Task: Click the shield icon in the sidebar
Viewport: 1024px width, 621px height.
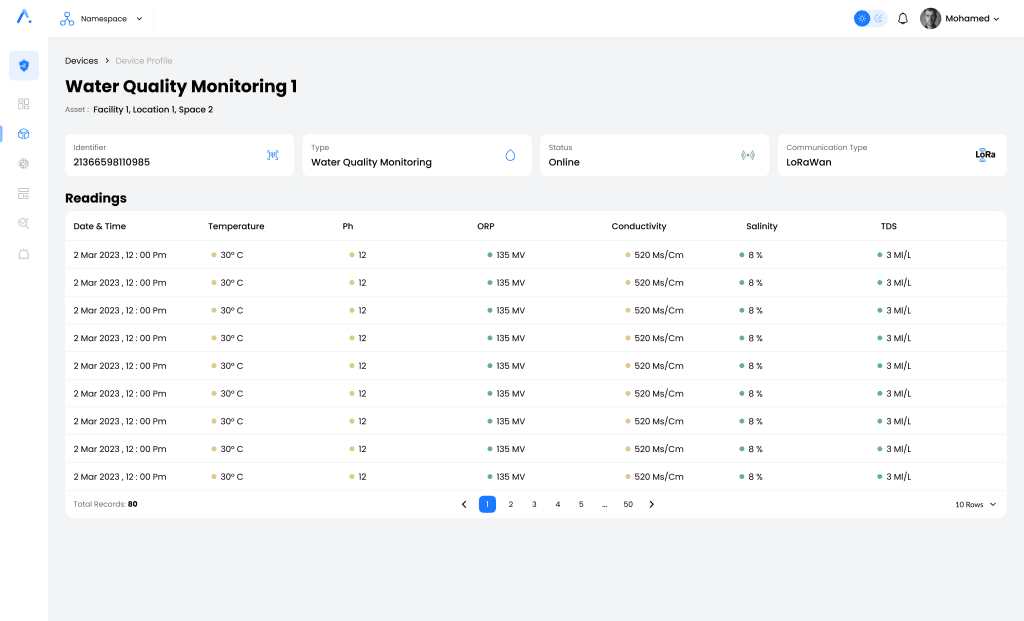Action: point(24,65)
